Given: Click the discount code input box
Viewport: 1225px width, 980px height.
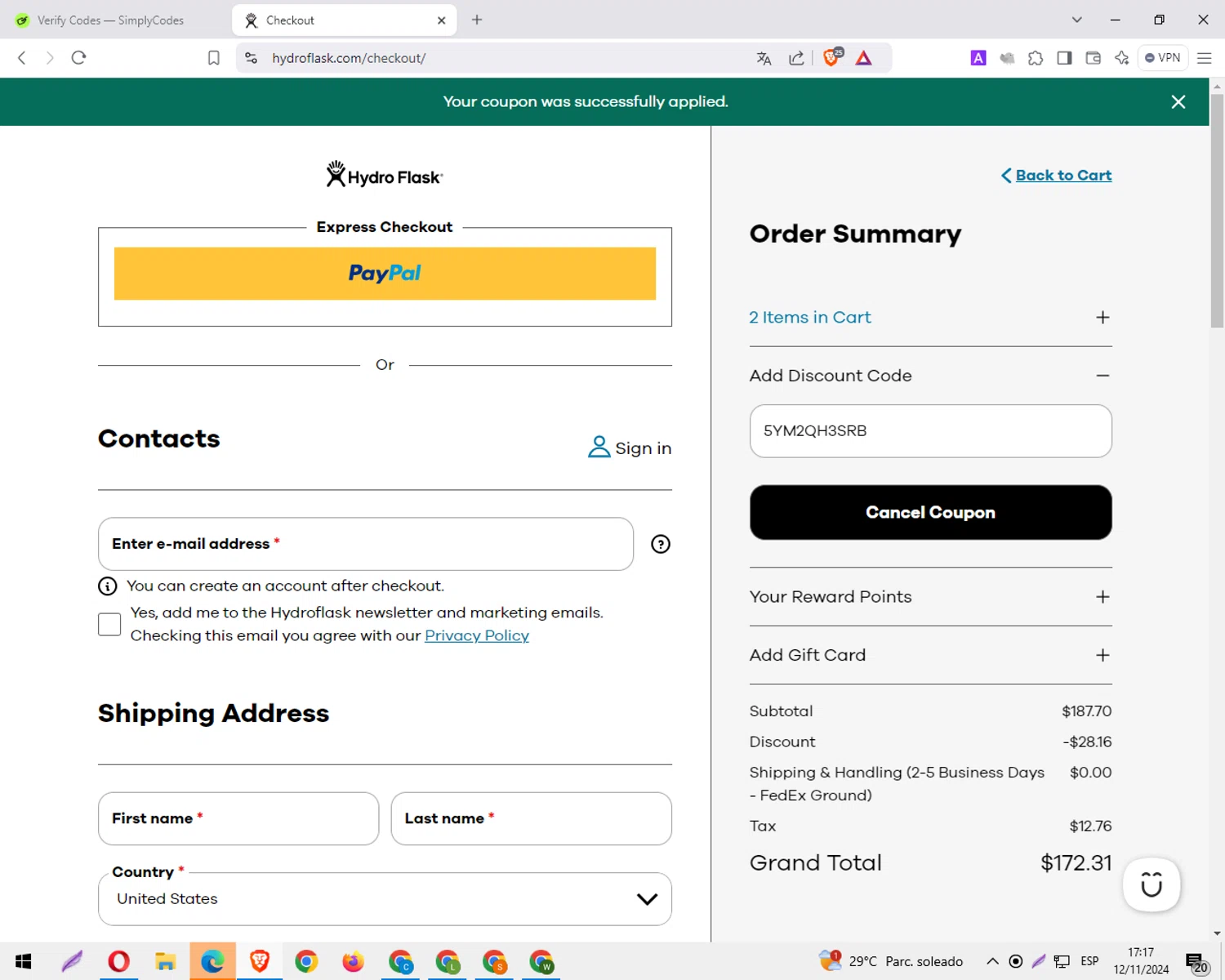Looking at the screenshot, I should click(930, 431).
